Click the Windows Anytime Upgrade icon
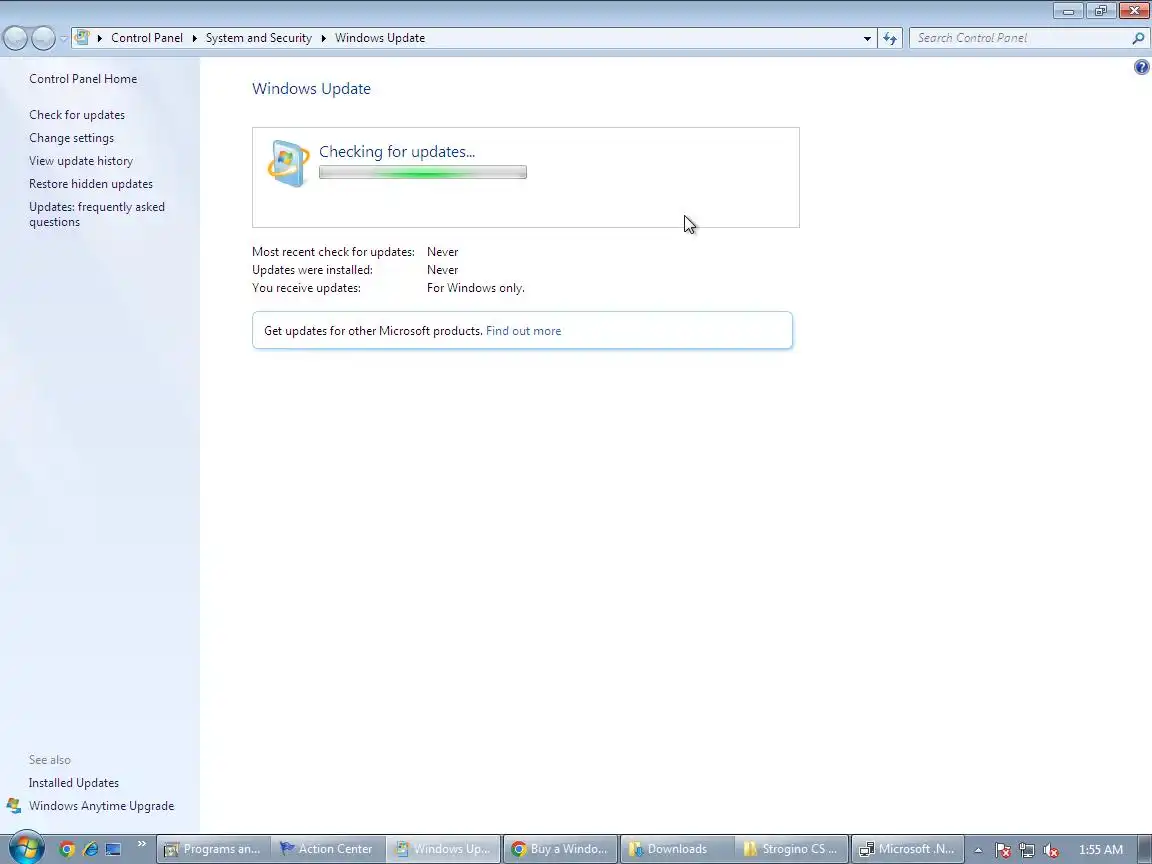The width and height of the screenshot is (1152, 864). coord(13,806)
